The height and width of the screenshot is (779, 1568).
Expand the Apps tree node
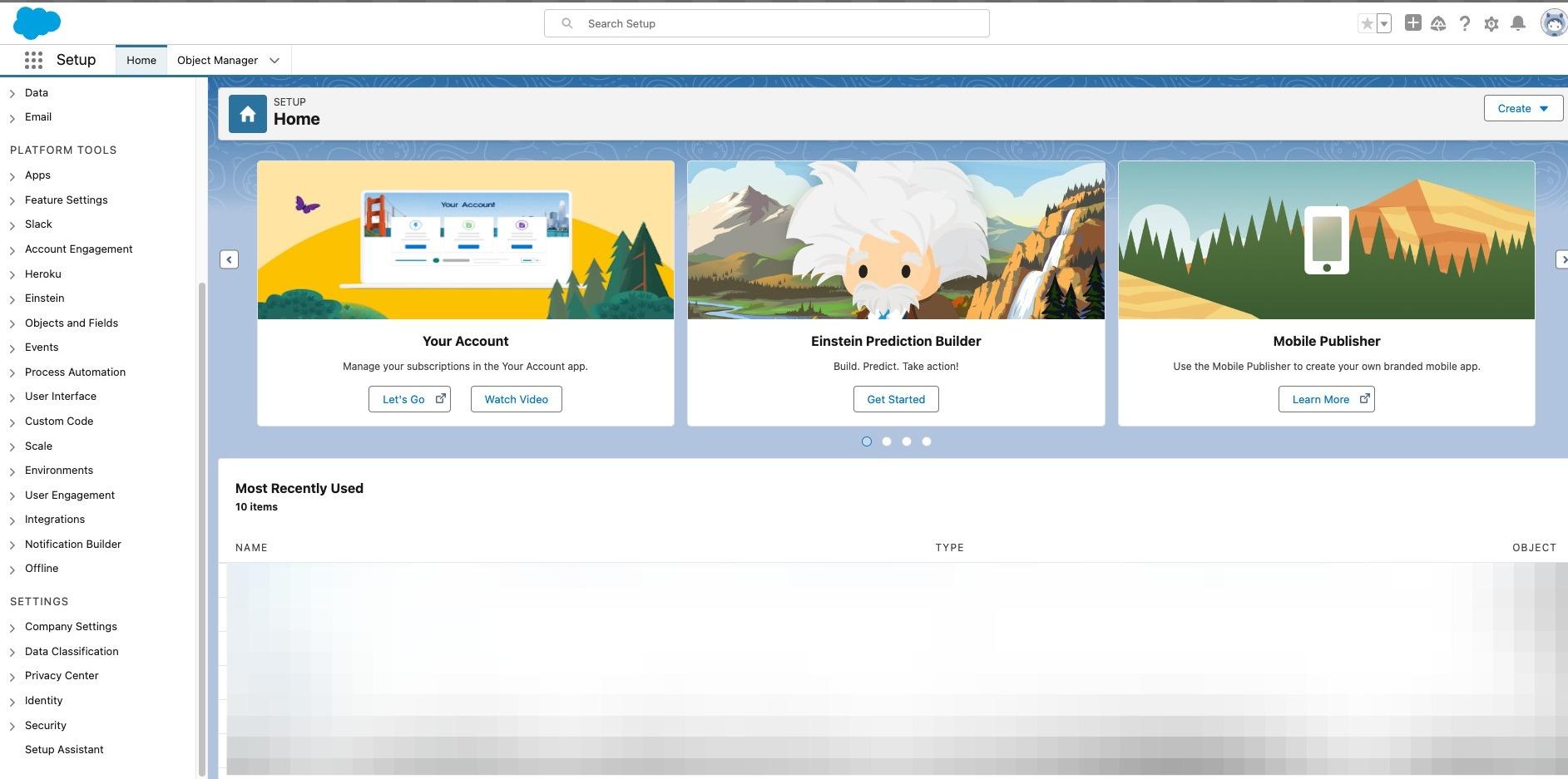coord(12,175)
